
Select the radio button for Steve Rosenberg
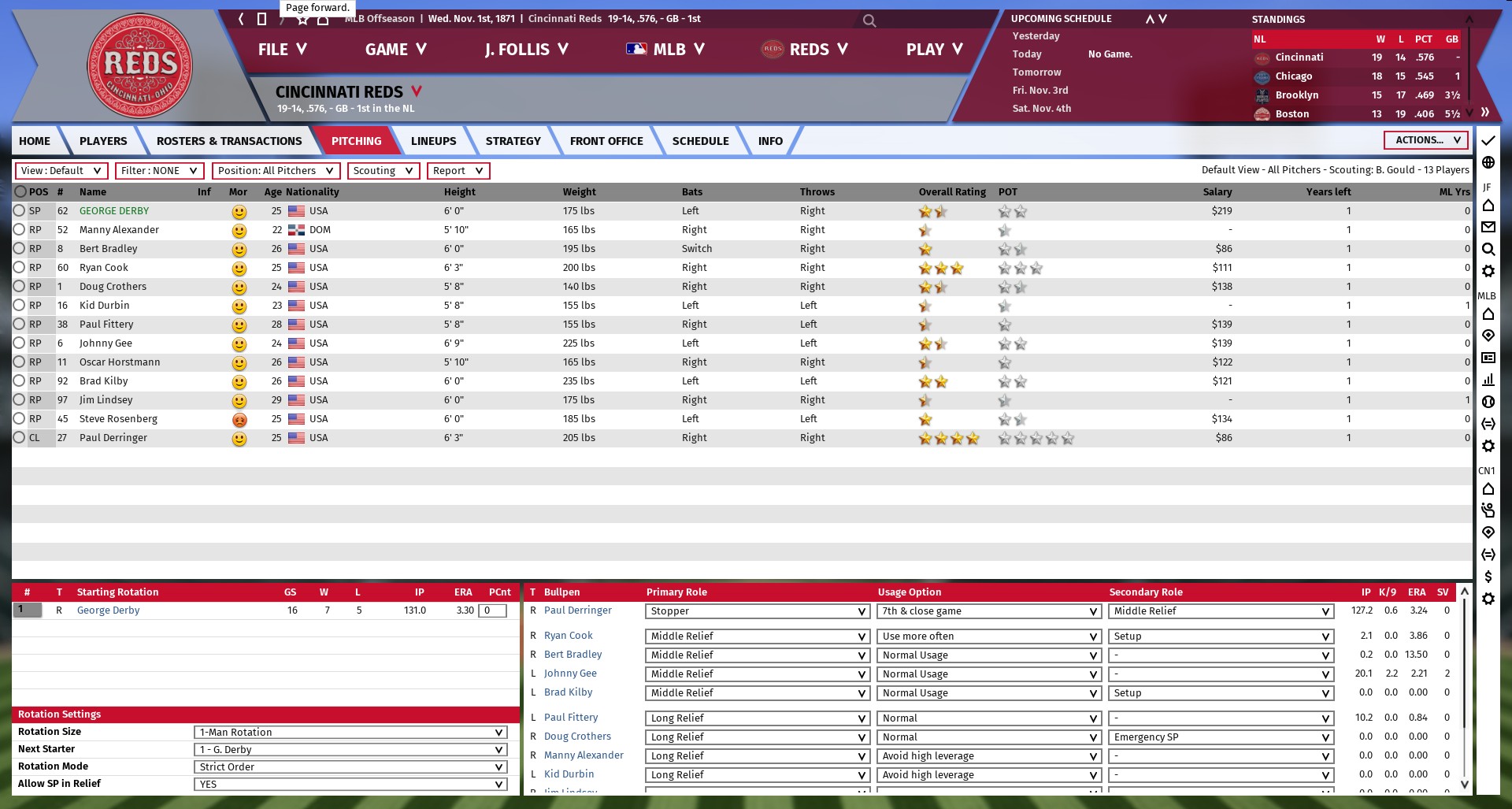click(20, 418)
